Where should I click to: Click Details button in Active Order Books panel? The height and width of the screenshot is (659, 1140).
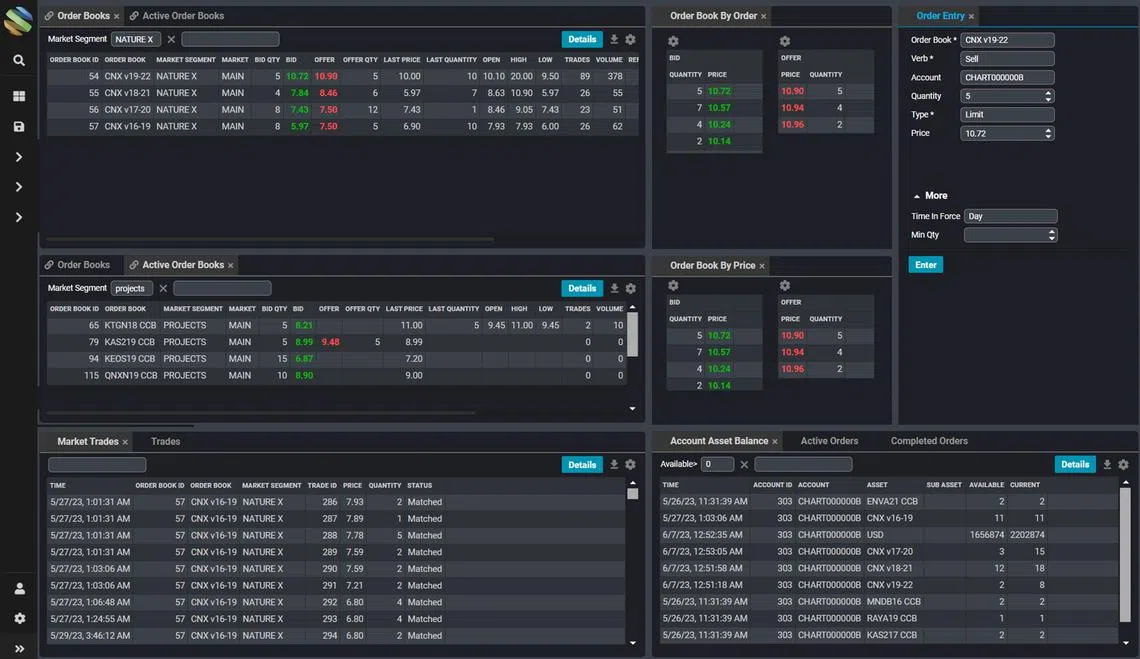click(x=582, y=288)
